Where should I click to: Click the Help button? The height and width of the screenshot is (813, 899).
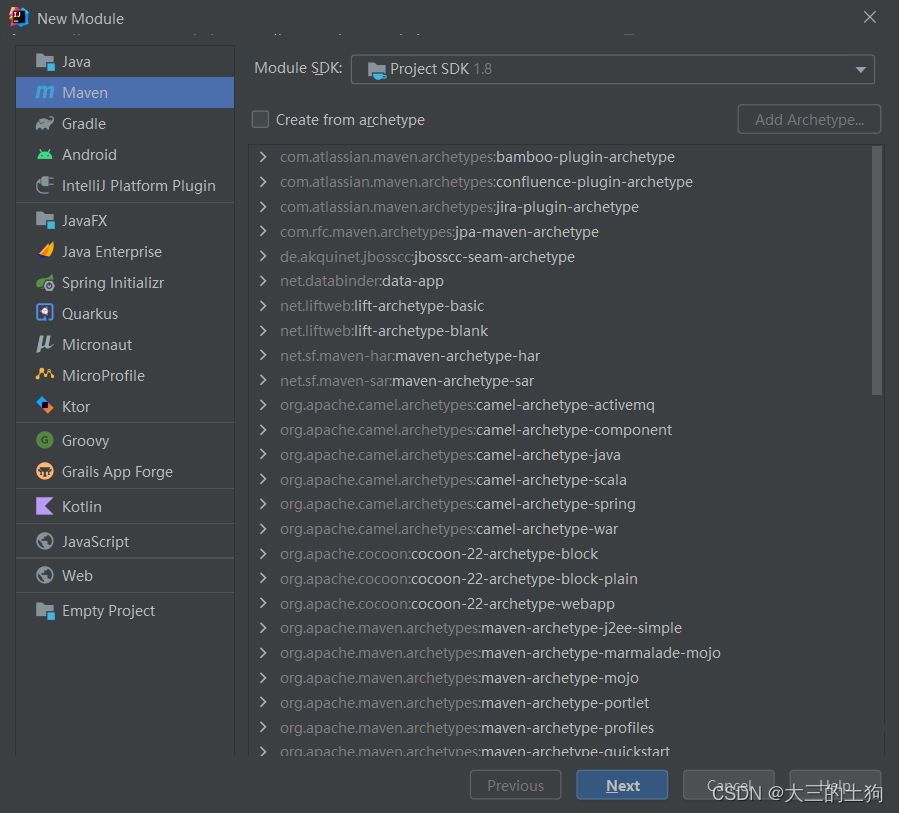(x=835, y=785)
